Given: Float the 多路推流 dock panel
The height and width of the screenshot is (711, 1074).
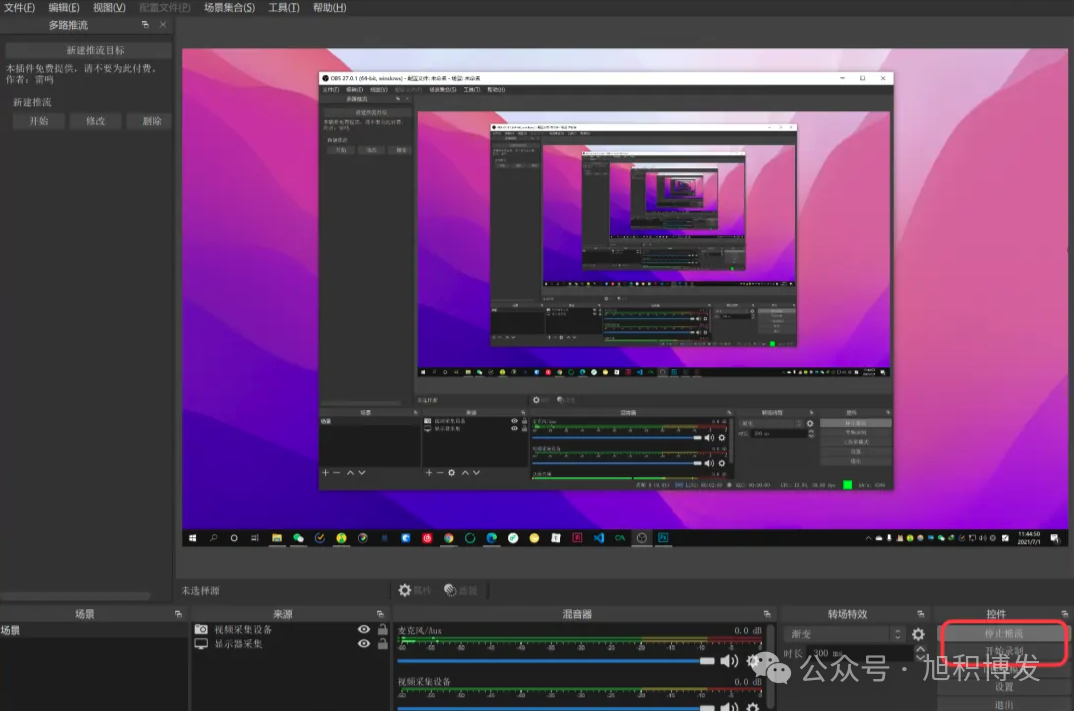Looking at the screenshot, I should pos(145,25).
